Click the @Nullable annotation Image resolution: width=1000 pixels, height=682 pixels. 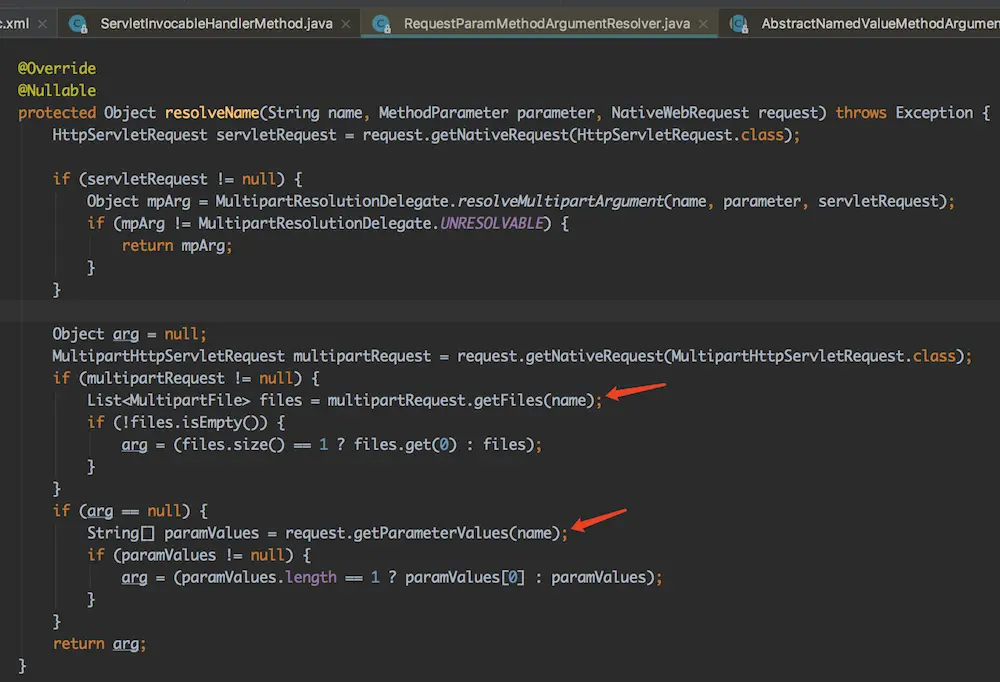[x=57, y=90]
